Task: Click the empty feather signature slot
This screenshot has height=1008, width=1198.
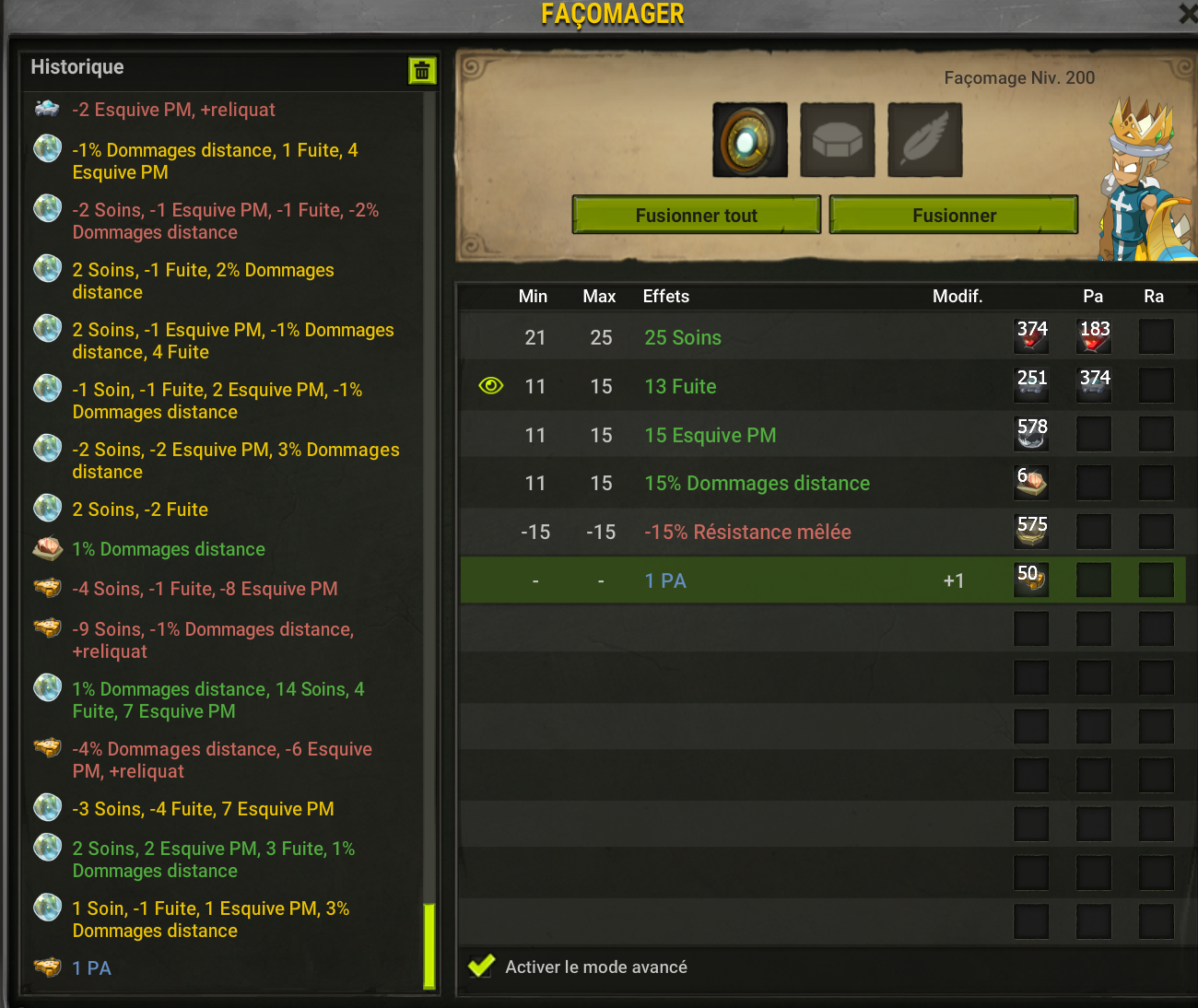Action: tap(925, 140)
